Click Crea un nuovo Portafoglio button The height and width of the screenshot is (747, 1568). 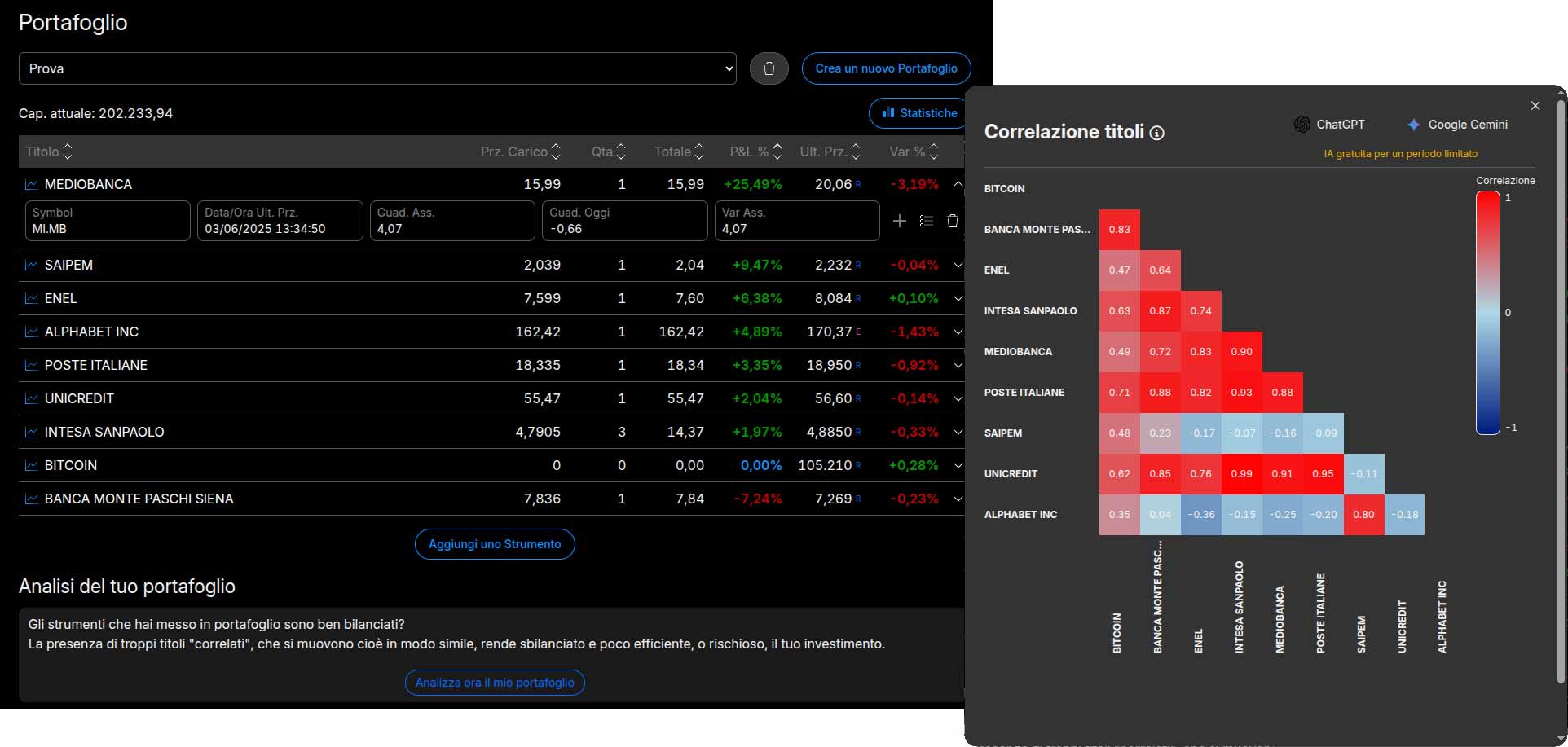tap(886, 68)
